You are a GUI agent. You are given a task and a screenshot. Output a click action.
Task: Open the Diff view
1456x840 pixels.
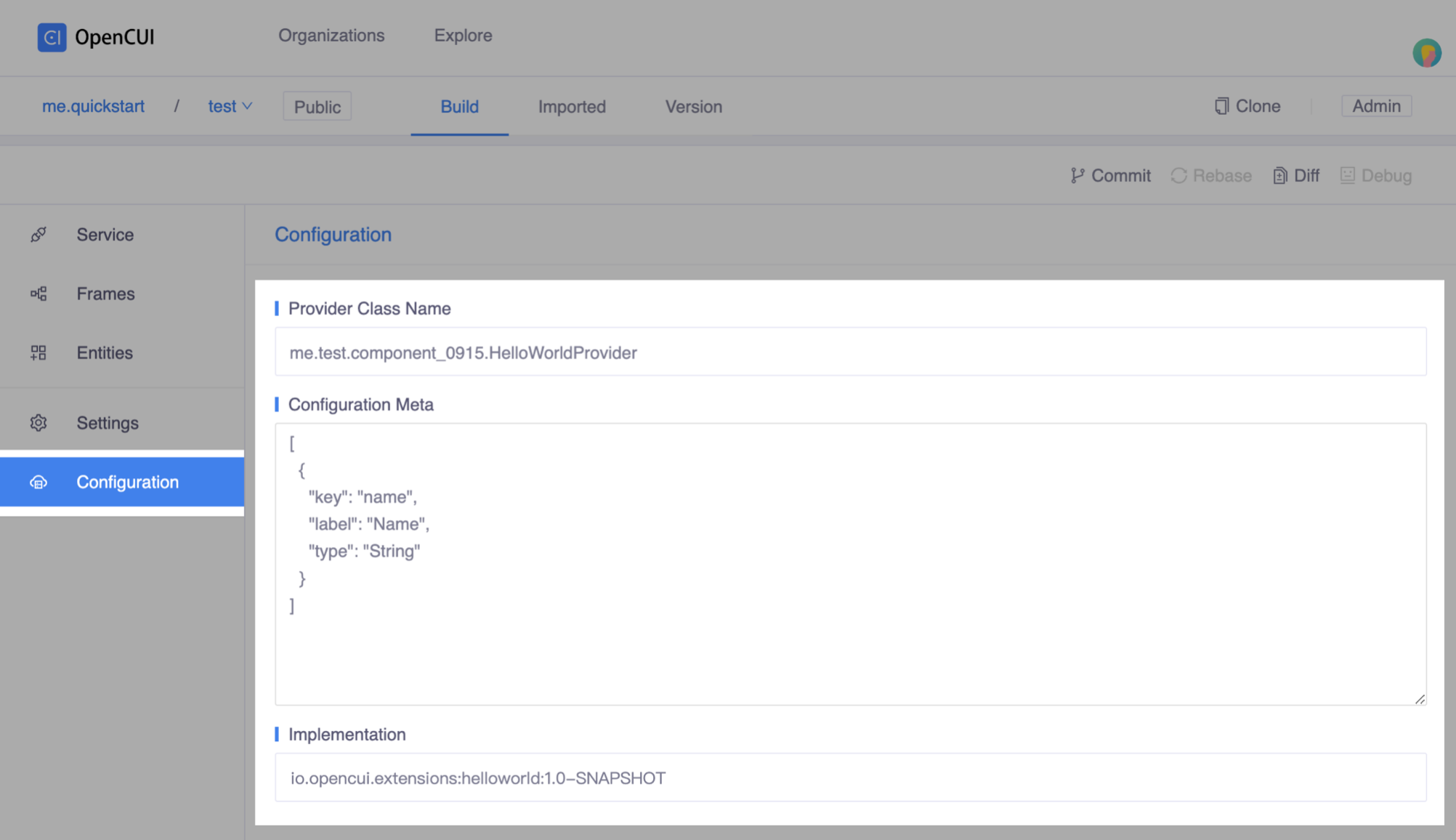click(x=1295, y=175)
